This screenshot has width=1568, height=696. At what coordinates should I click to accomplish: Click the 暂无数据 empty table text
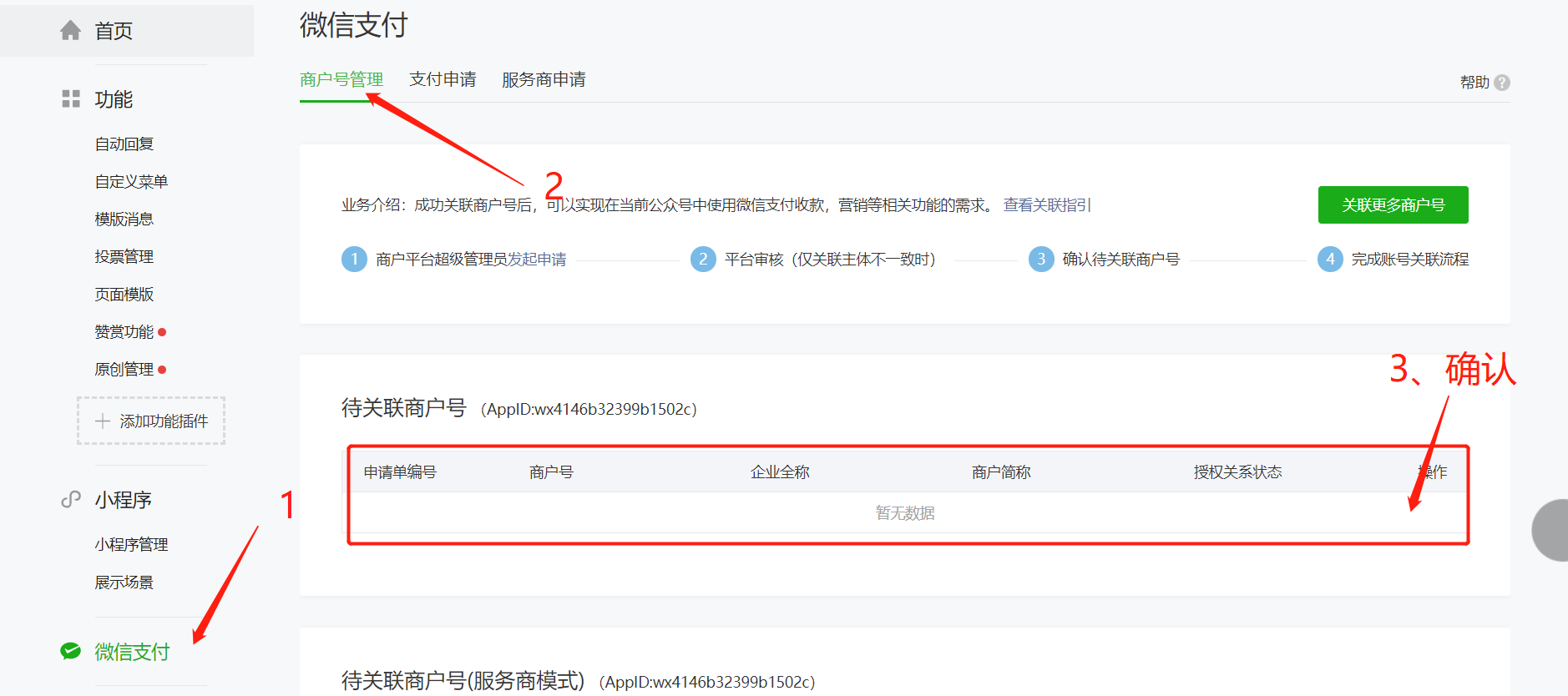pos(905,513)
